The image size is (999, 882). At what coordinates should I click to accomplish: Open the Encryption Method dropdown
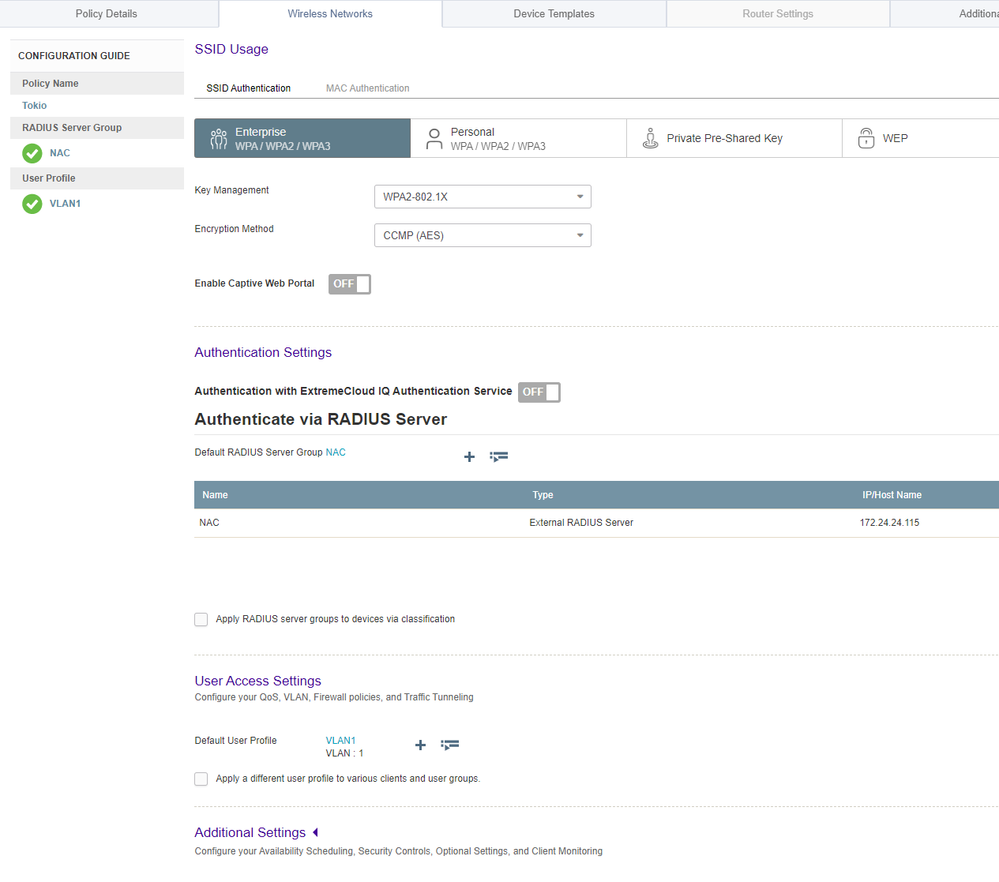click(482, 236)
